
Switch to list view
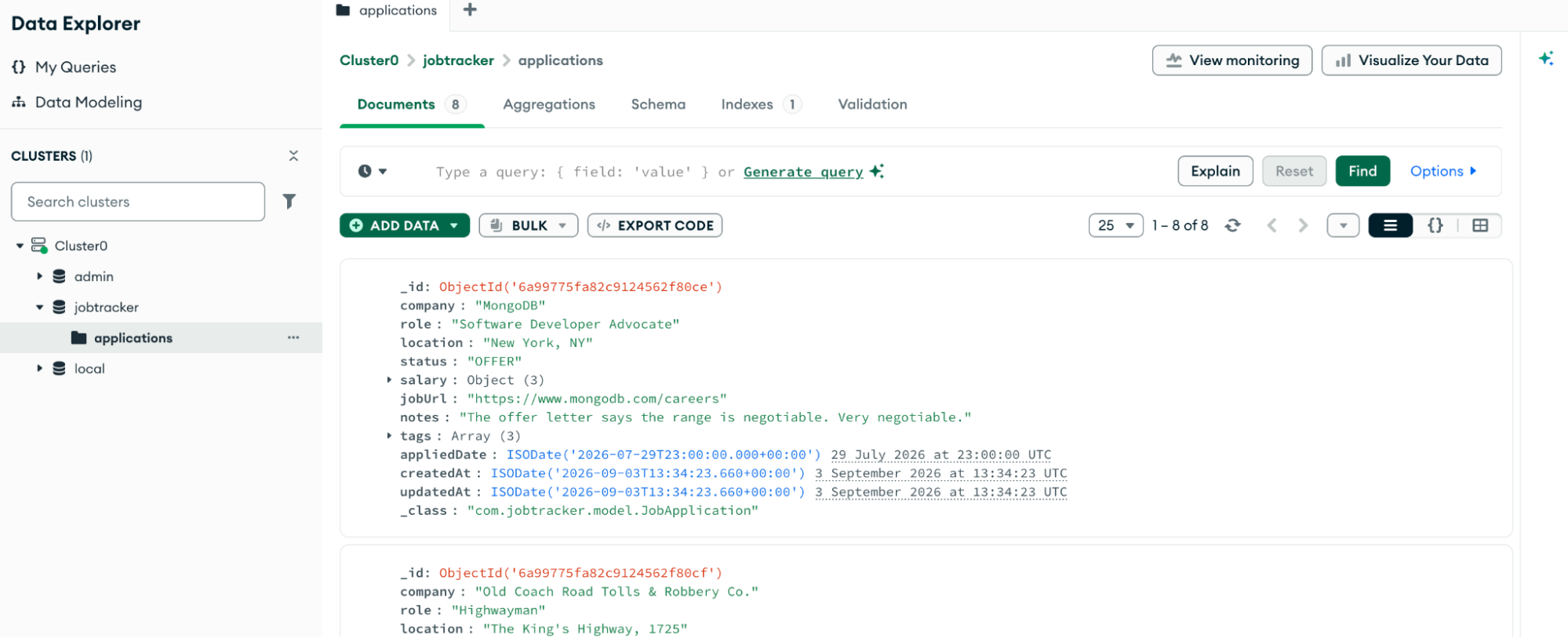1390,225
